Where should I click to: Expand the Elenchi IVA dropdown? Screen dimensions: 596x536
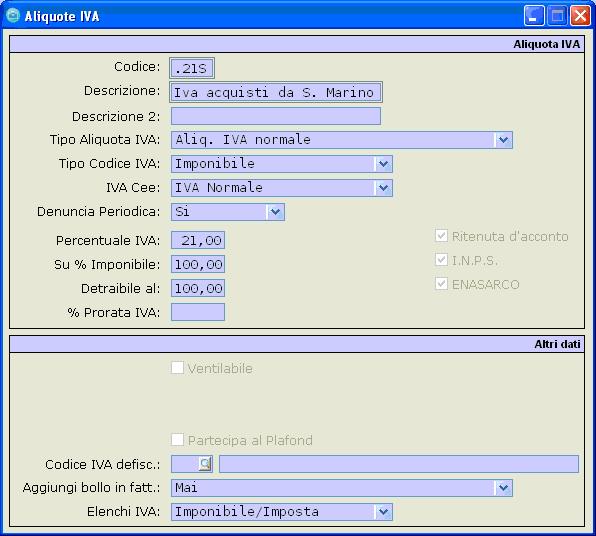pos(383,512)
